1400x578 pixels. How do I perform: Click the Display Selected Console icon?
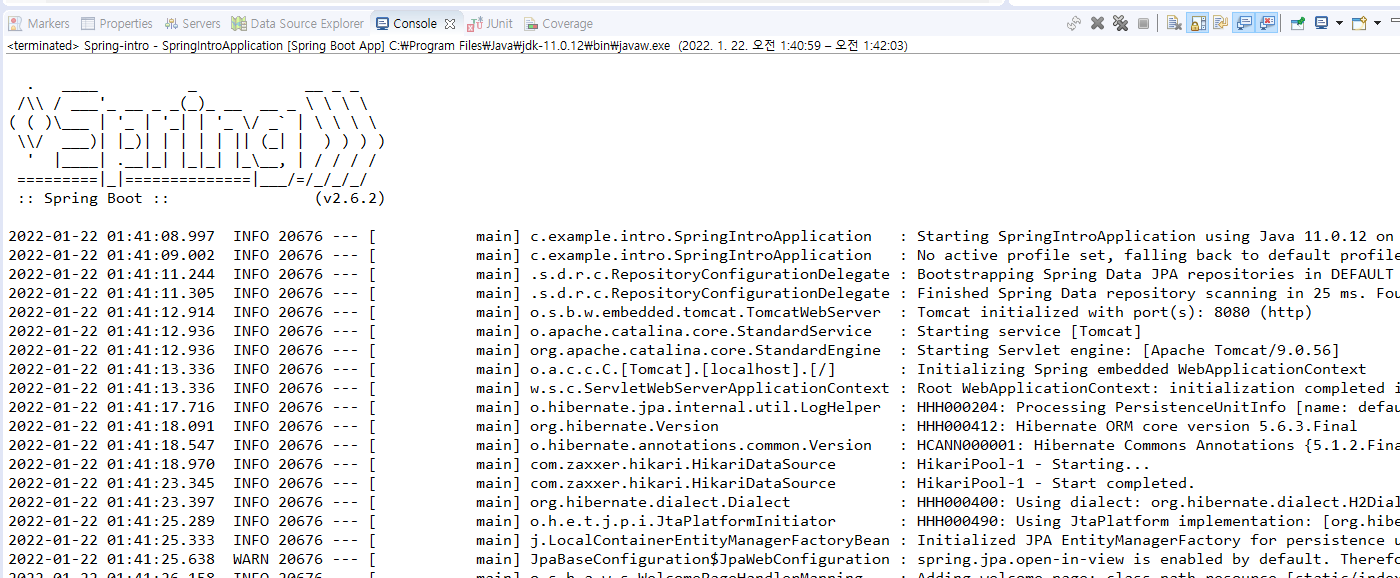pyautogui.click(x=1321, y=23)
